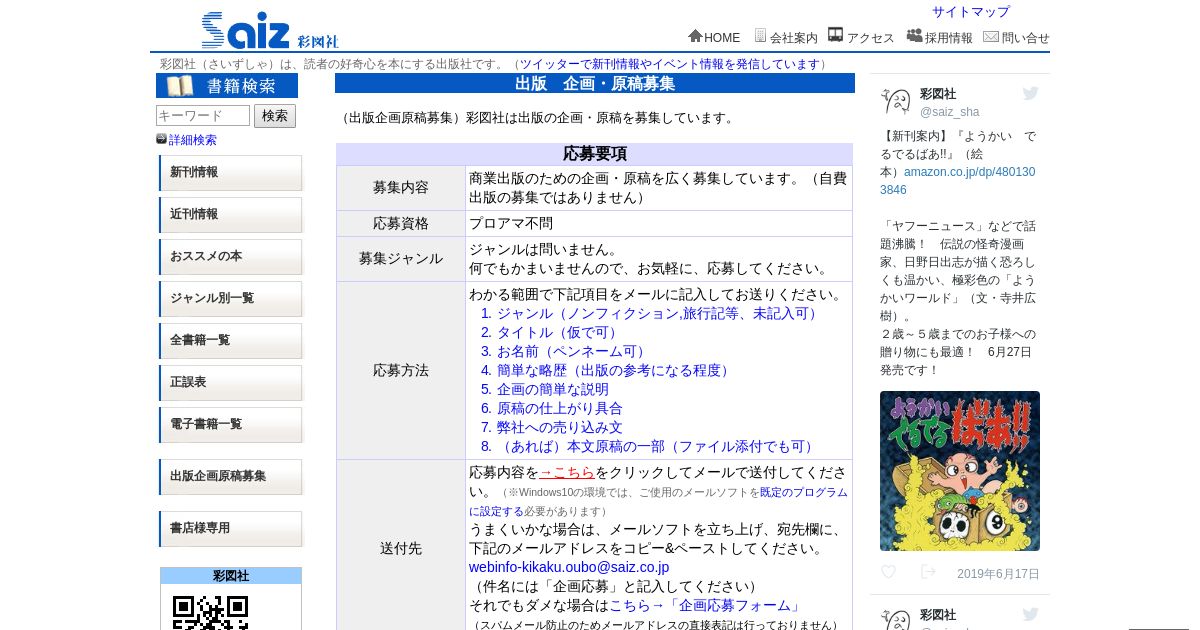Screen dimensions: 1200x630
Task: Click the 出版 企画・原稿募集 page heading
Action: 595,83
